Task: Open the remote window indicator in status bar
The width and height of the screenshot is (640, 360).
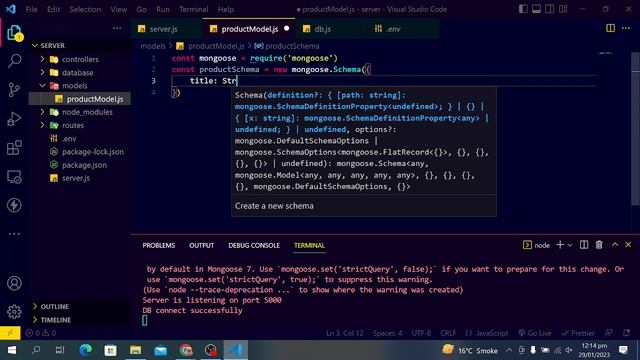Action: pos(10,333)
